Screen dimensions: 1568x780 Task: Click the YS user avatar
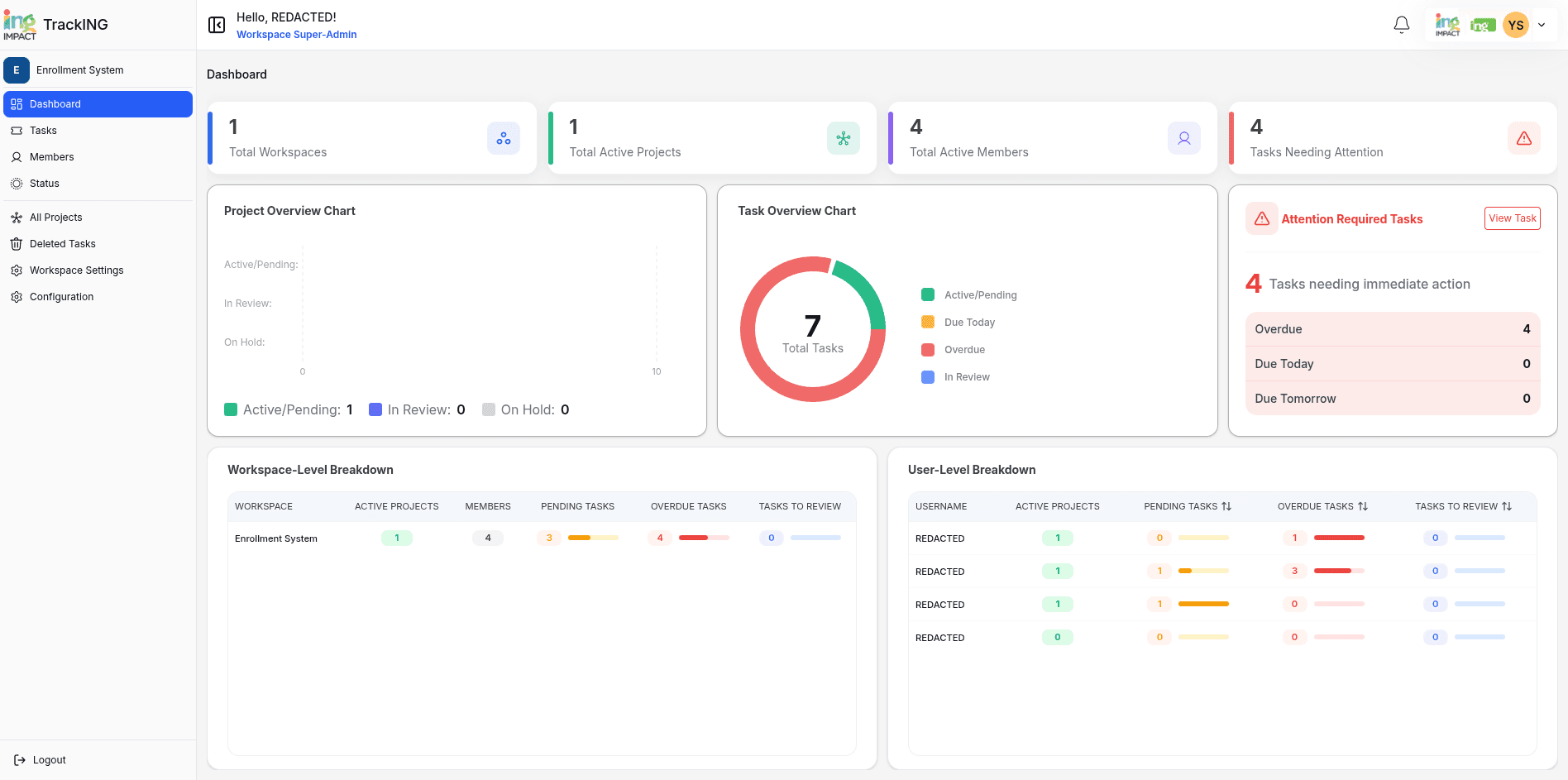coord(1516,25)
